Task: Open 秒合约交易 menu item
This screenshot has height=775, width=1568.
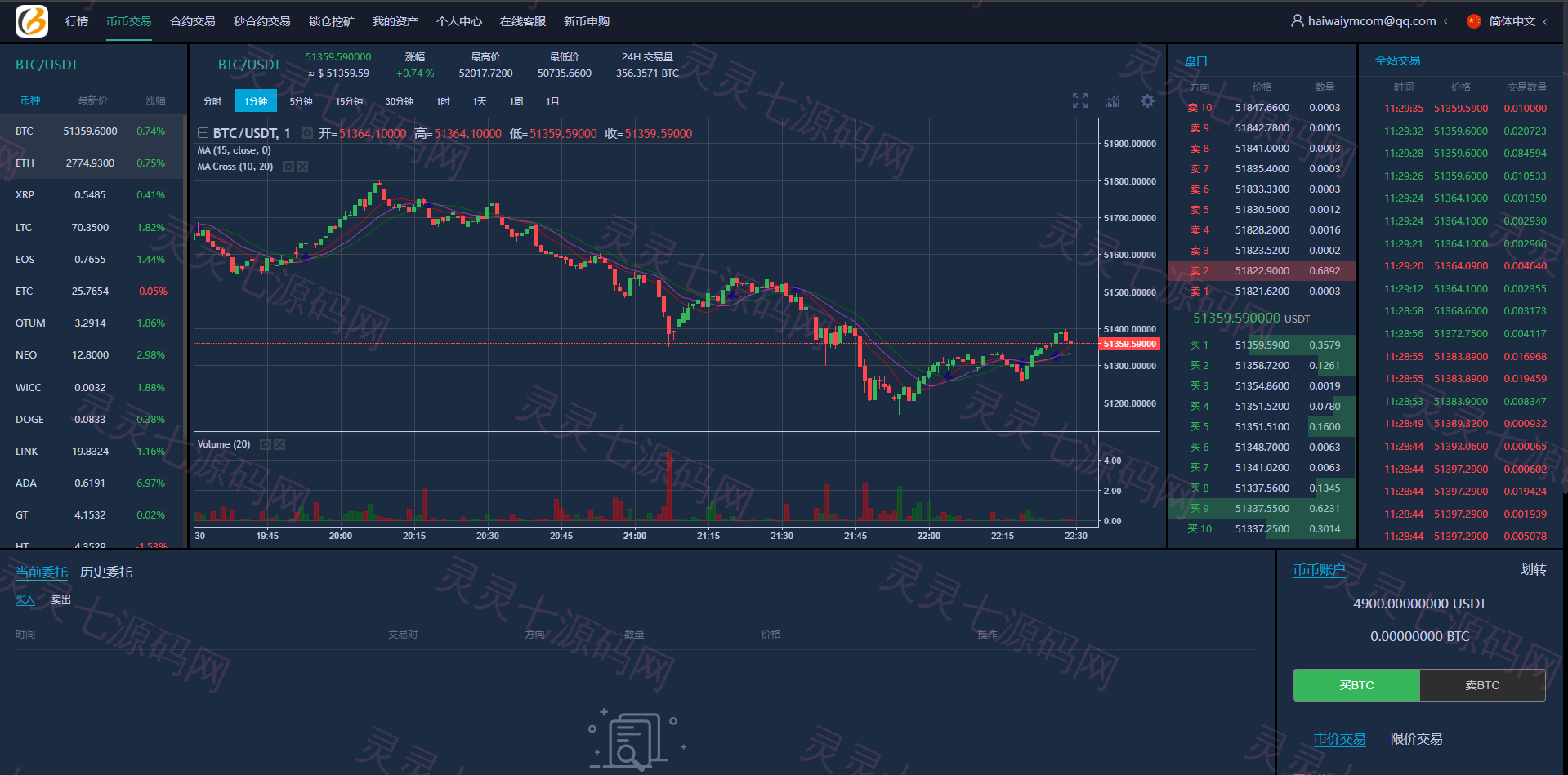Action: point(262,21)
